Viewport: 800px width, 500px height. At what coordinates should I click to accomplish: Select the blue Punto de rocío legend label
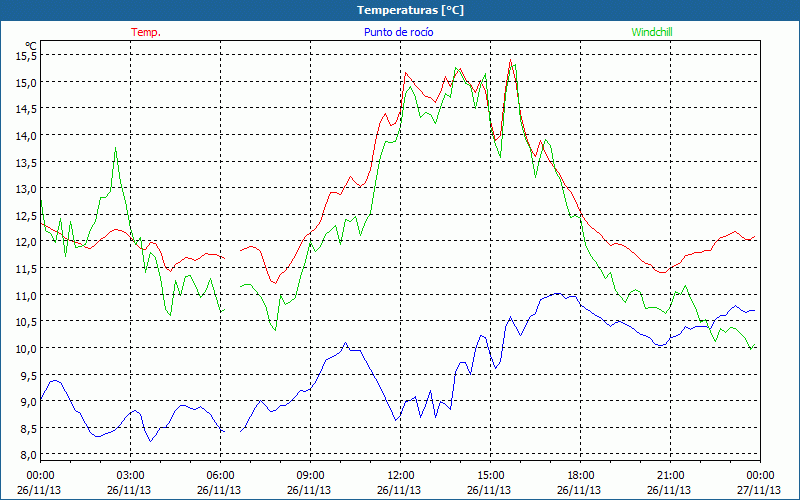[398, 32]
